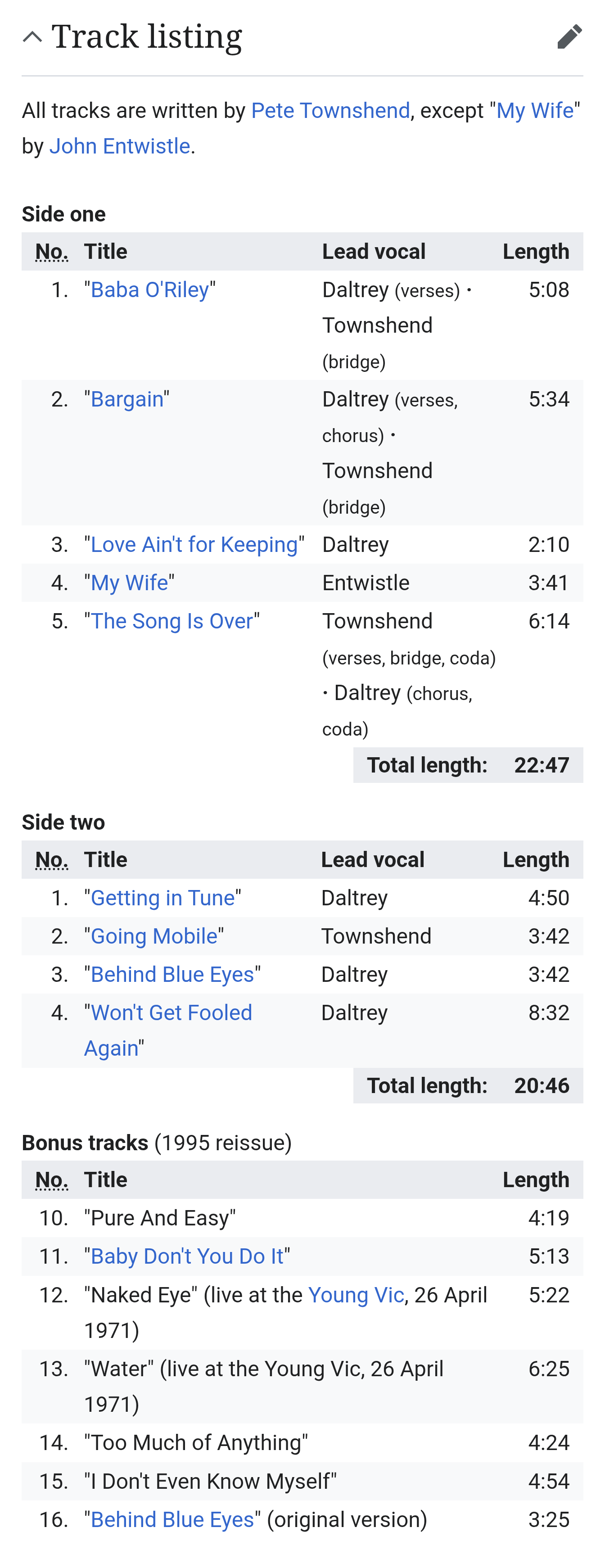Viewport: 605px width, 1568px height.
Task: Click the Bargain track link
Action: 126,399
